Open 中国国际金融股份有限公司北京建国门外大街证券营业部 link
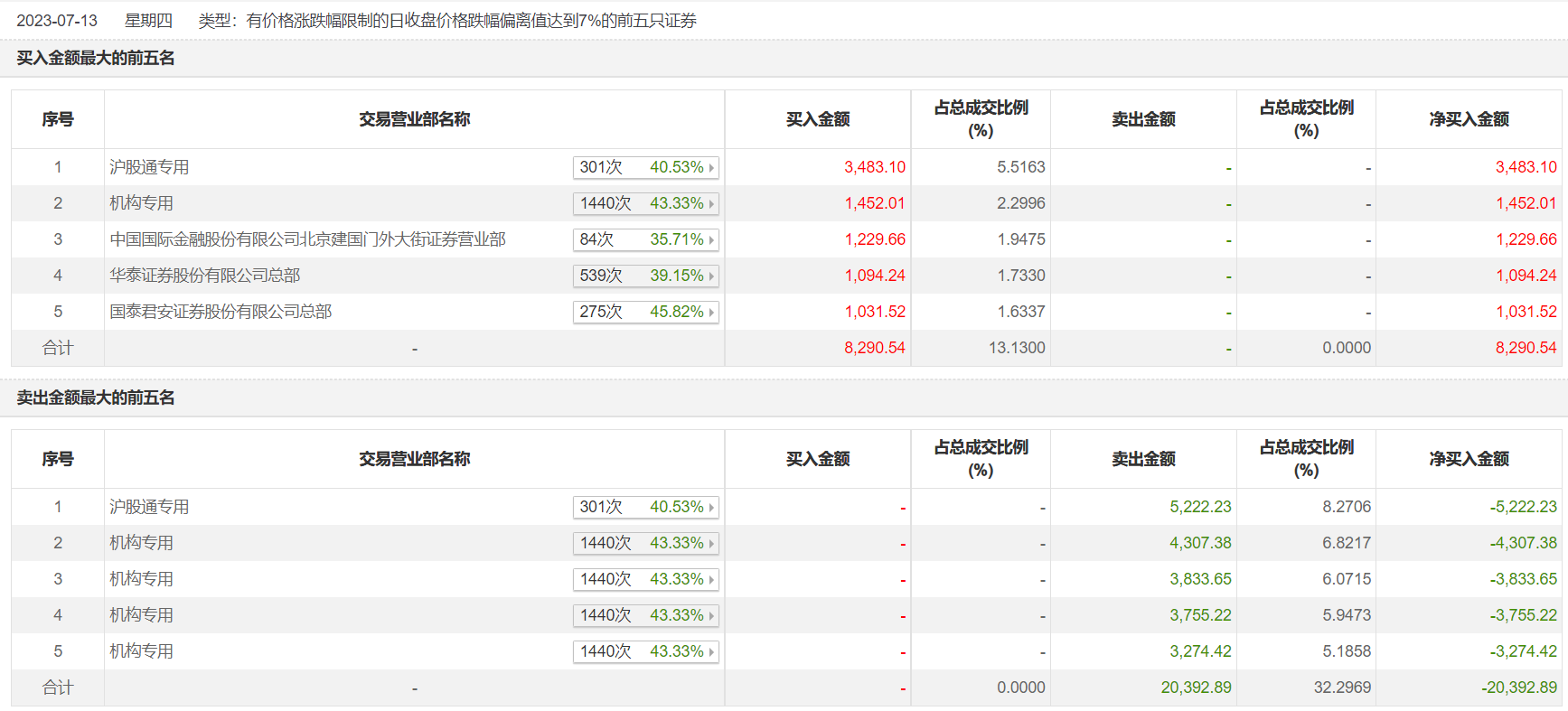 (x=307, y=239)
